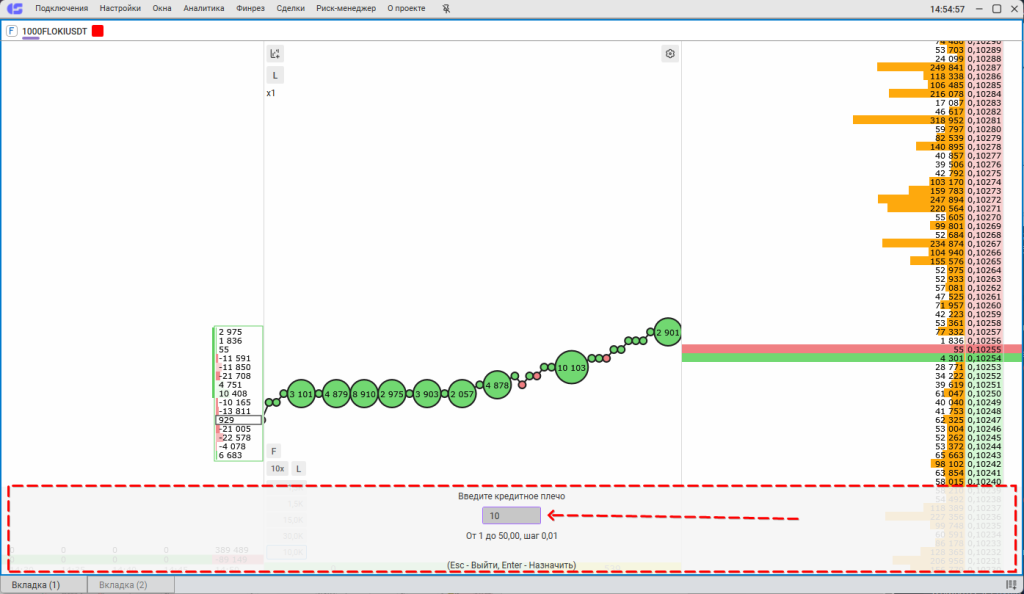Open chart settings gear icon
This screenshot has height=594, width=1024.
click(670, 53)
